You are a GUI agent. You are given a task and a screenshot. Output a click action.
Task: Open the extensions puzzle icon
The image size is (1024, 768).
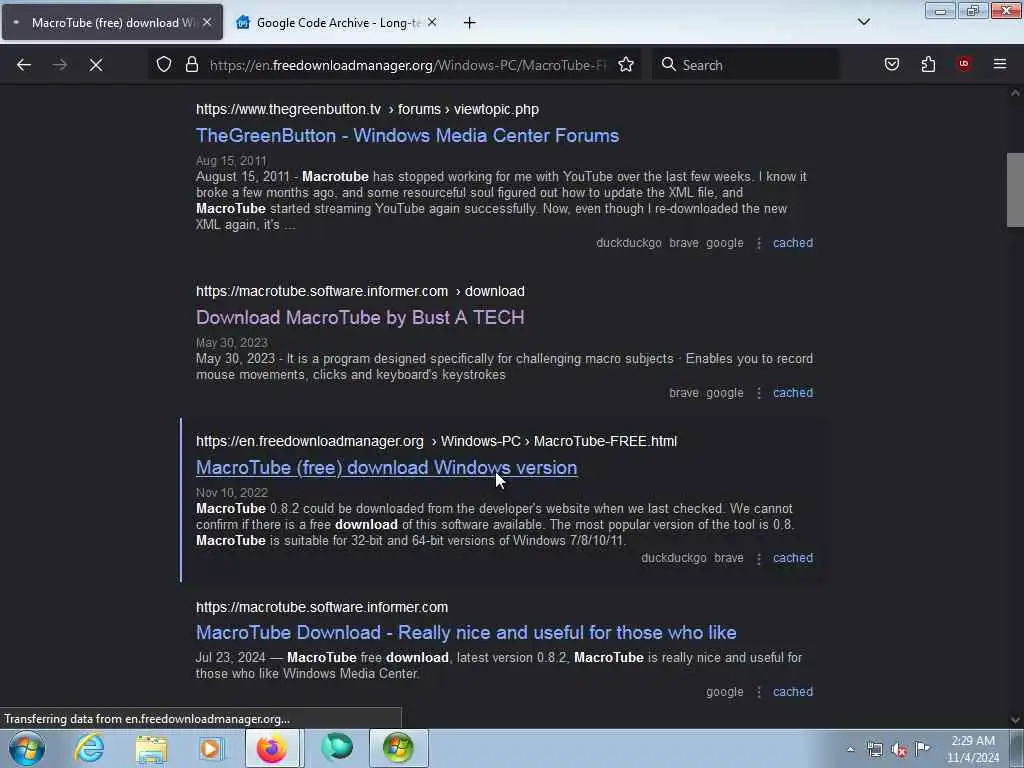coord(928,65)
